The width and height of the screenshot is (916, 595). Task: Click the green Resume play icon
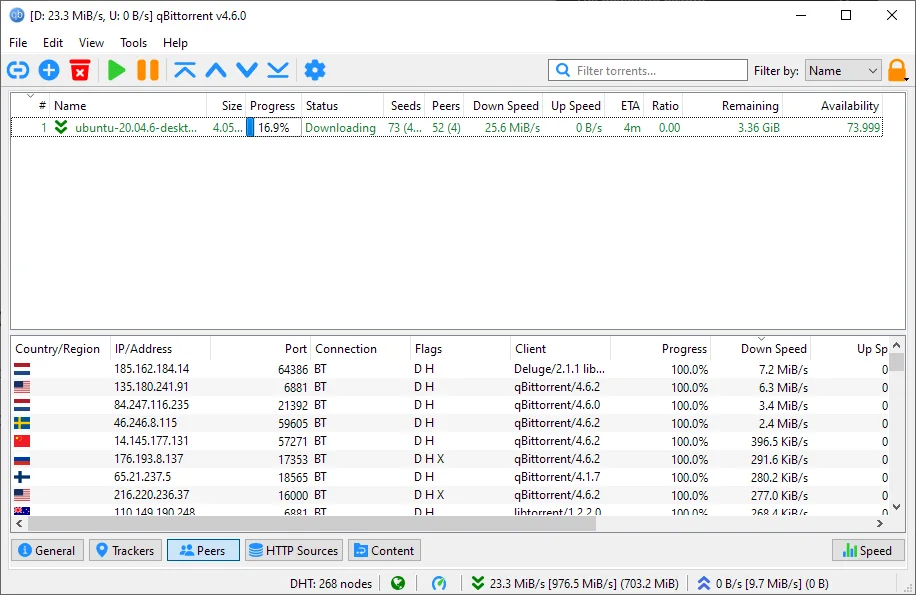[x=117, y=71]
